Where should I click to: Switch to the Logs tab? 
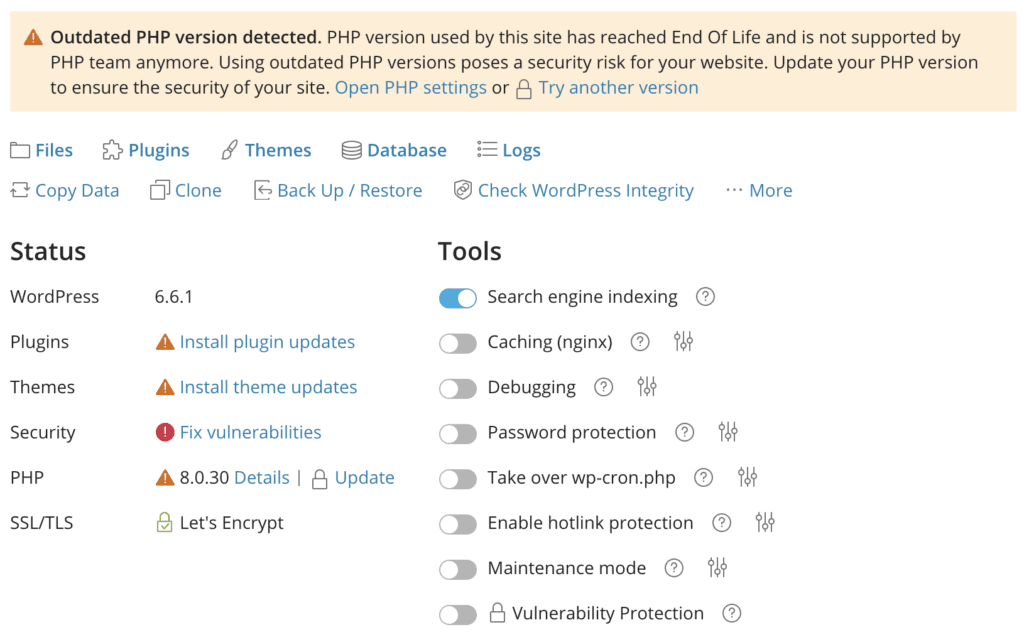(509, 150)
